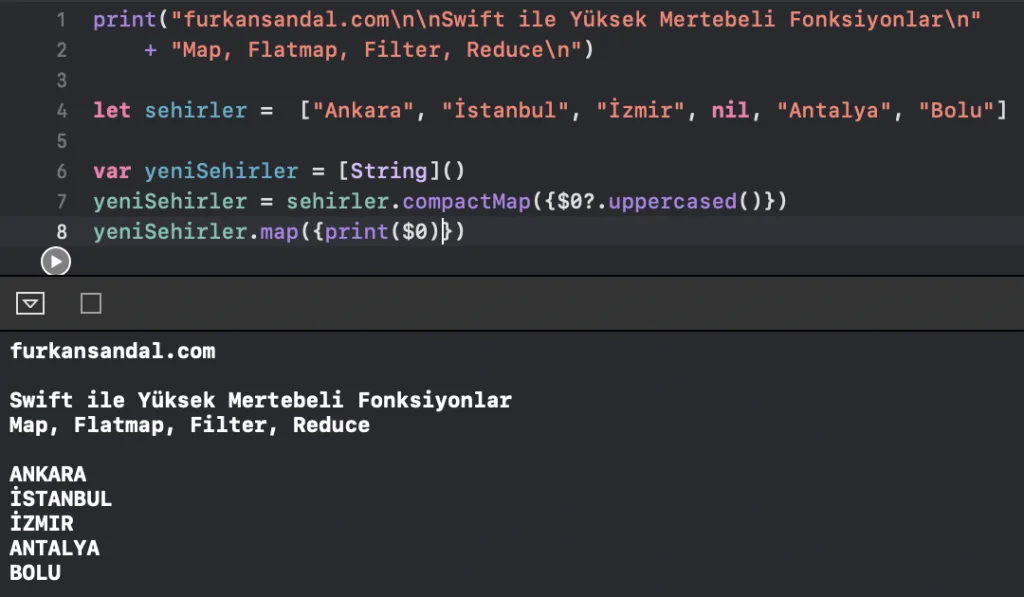Click the uppercased() method in line 7
This screenshot has width=1024, height=597.
(x=673, y=201)
